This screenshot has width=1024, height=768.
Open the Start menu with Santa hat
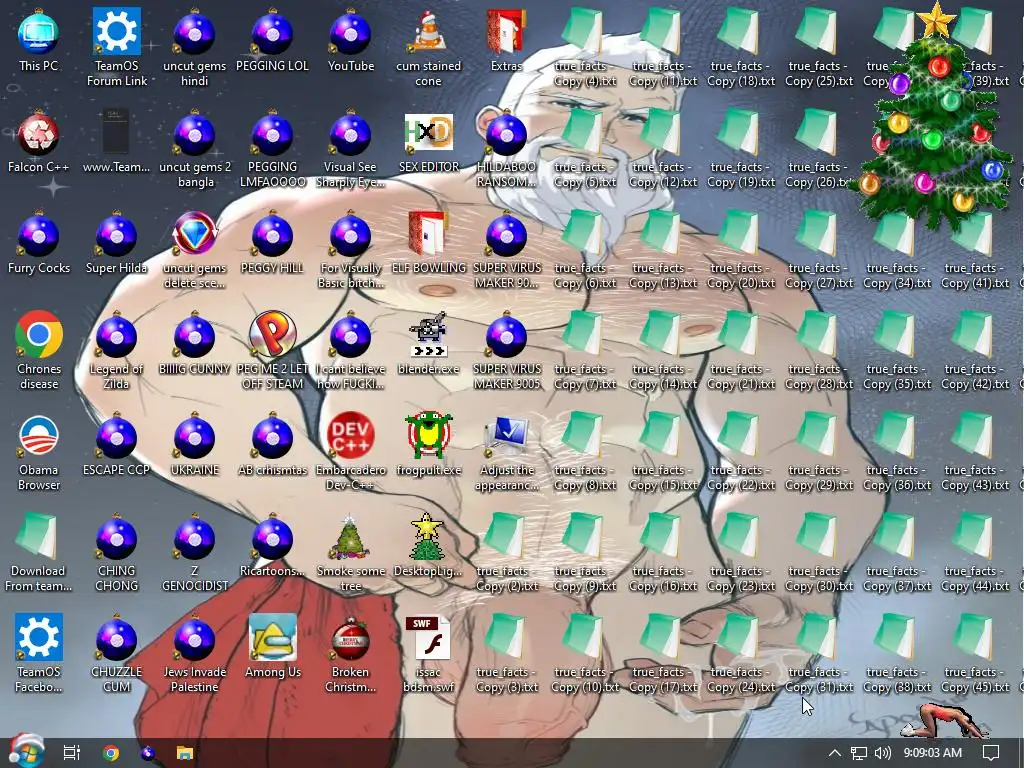[x=25, y=751]
